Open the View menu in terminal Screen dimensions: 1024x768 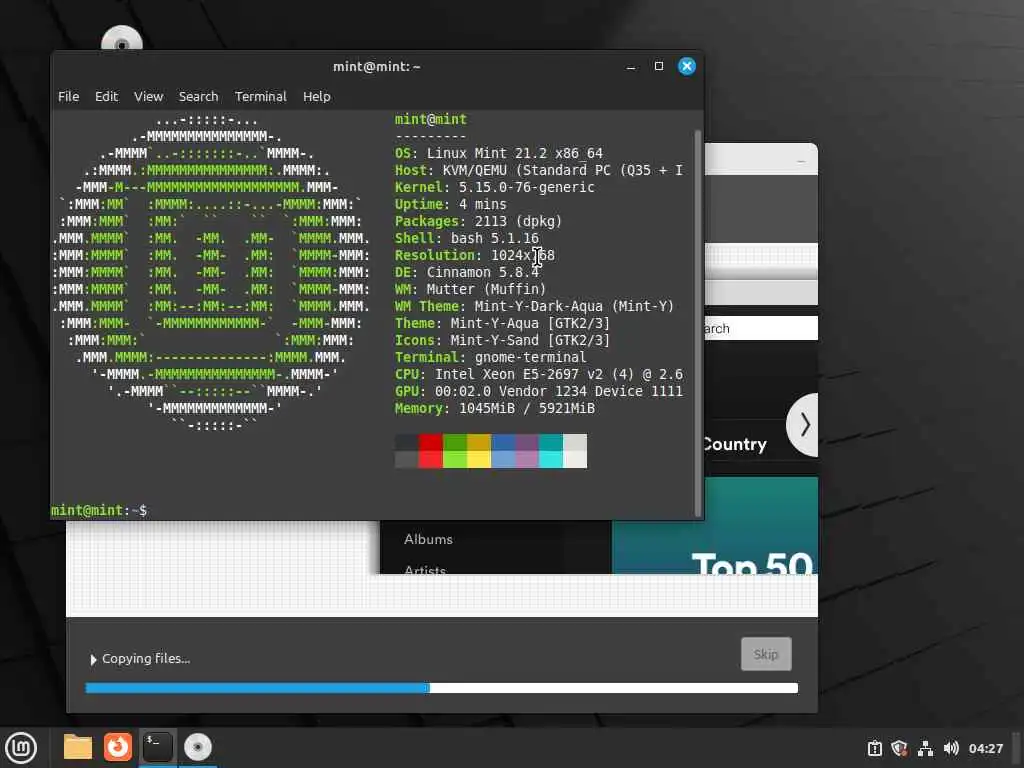148,97
